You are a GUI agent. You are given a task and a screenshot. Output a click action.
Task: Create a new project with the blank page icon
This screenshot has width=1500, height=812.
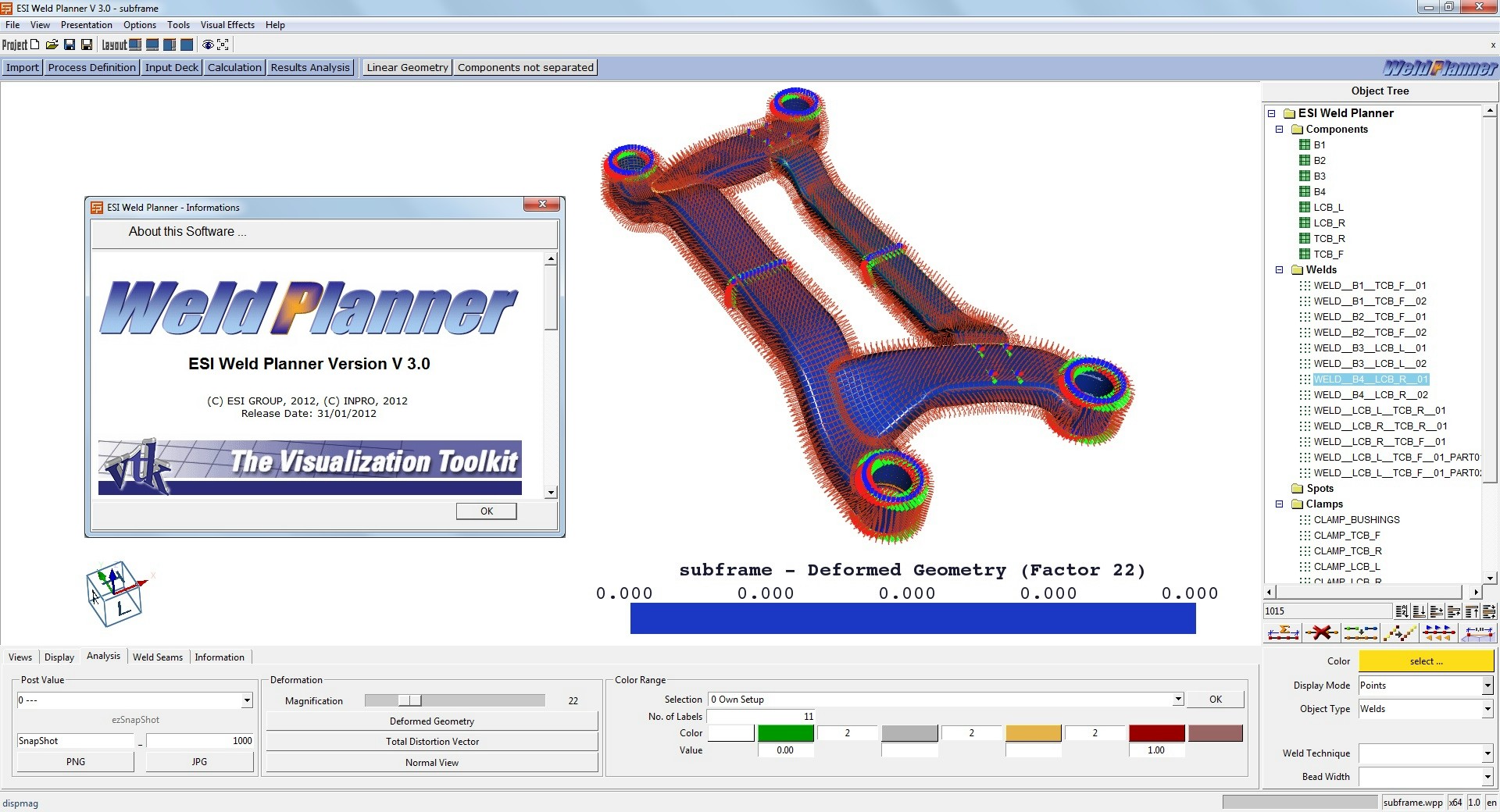[x=34, y=45]
